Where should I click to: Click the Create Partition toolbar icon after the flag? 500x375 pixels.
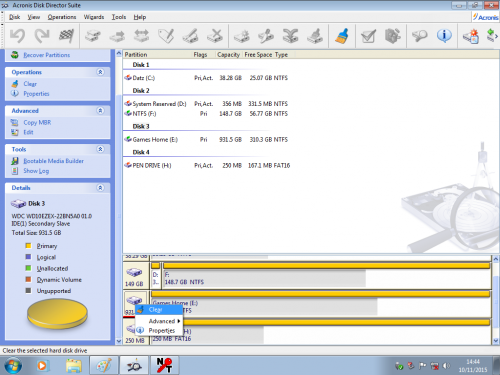click(x=93, y=36)
